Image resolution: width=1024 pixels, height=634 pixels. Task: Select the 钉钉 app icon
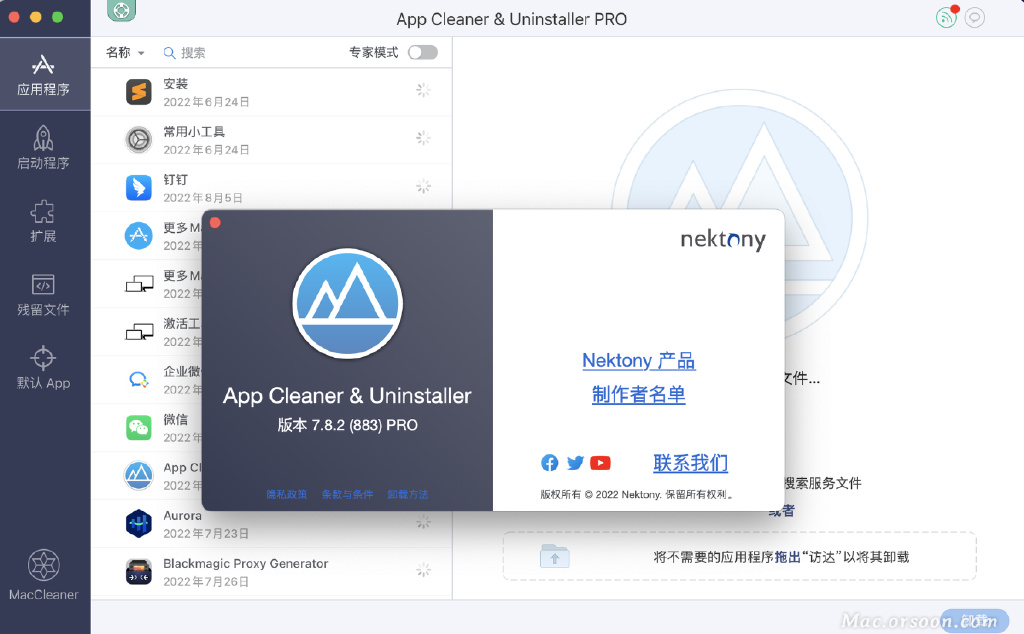(138, 187)
